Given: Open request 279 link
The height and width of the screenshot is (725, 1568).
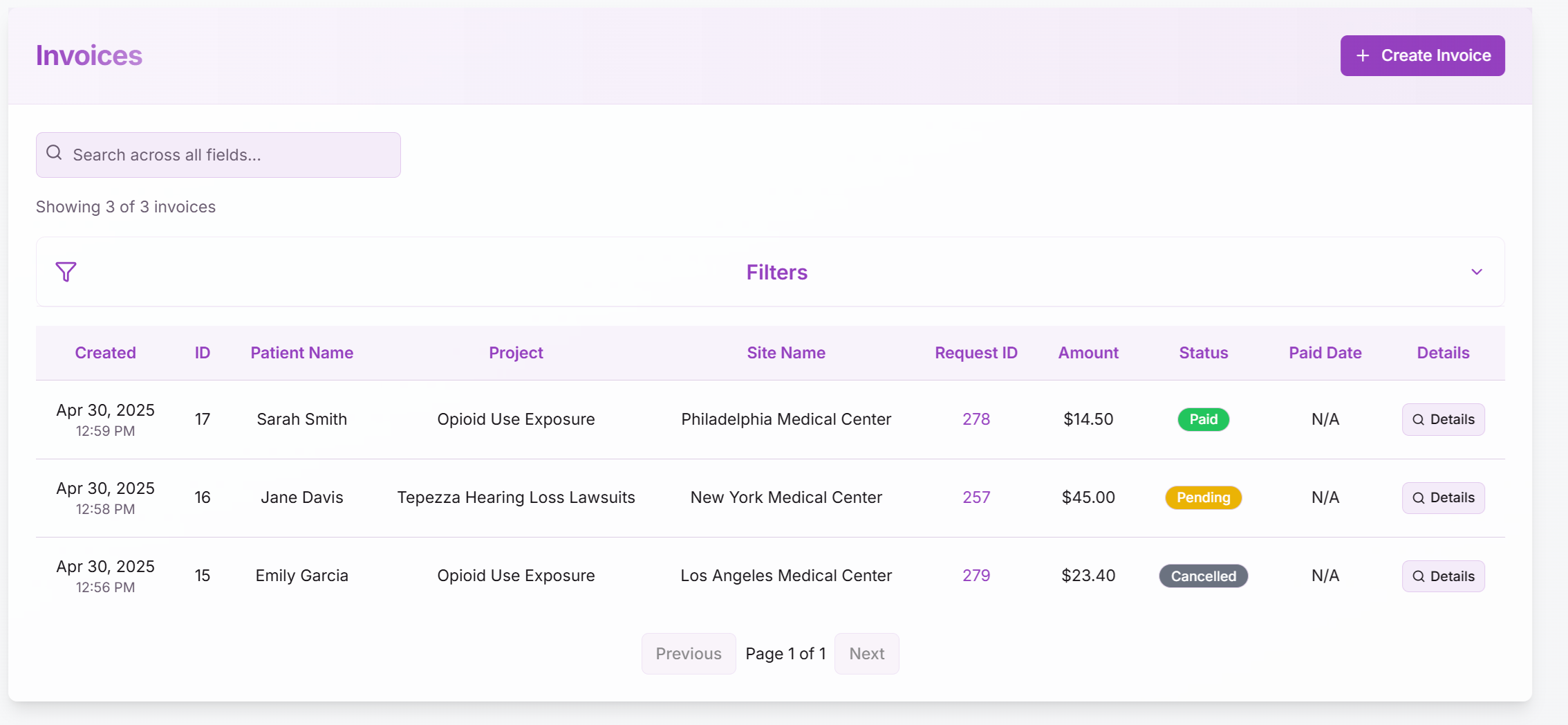Looking at the screenshot, I should (976, 575).
